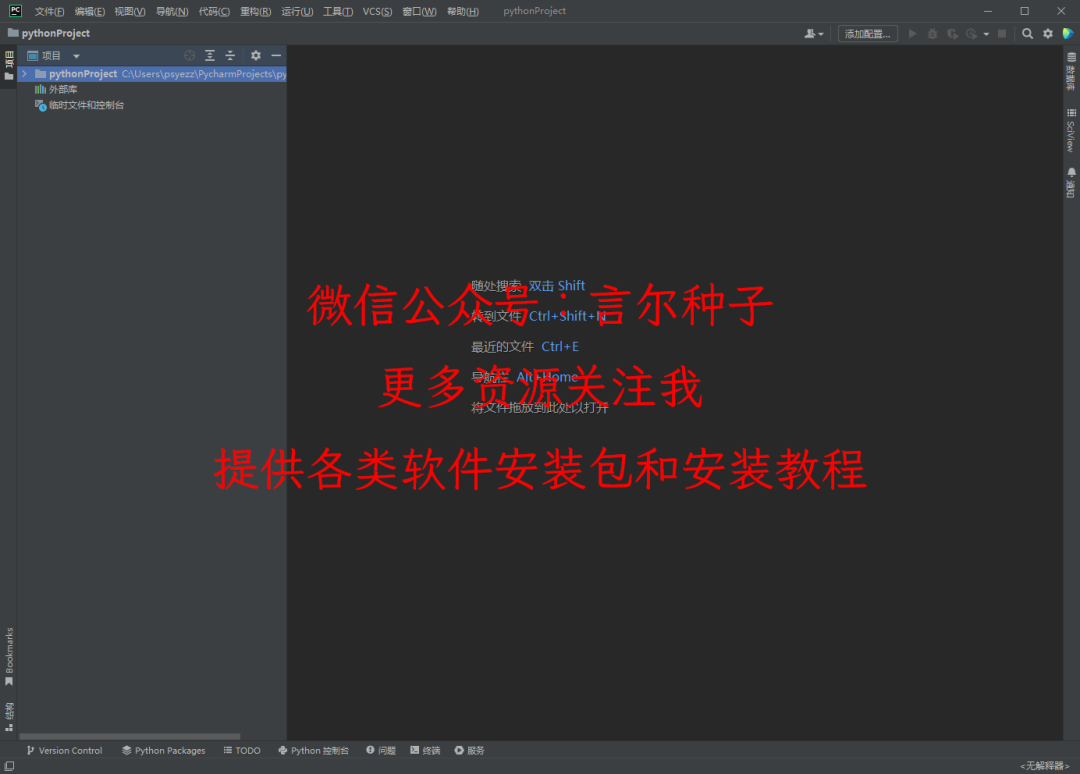Open the 项目 view dropdown arrow
The height and width of the screenshot is (774, 1080).
point(76,56)
